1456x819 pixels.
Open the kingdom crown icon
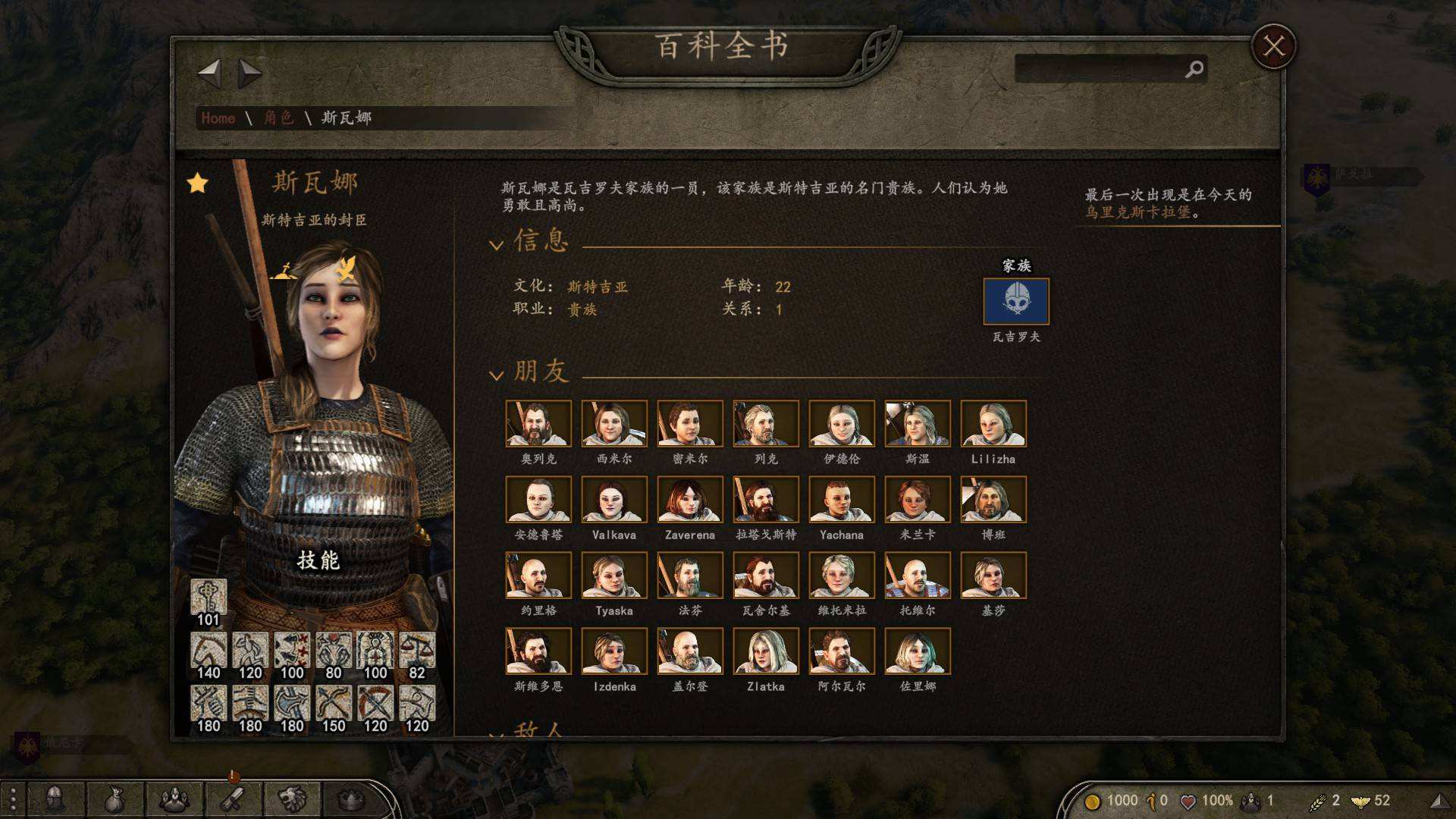350,799
